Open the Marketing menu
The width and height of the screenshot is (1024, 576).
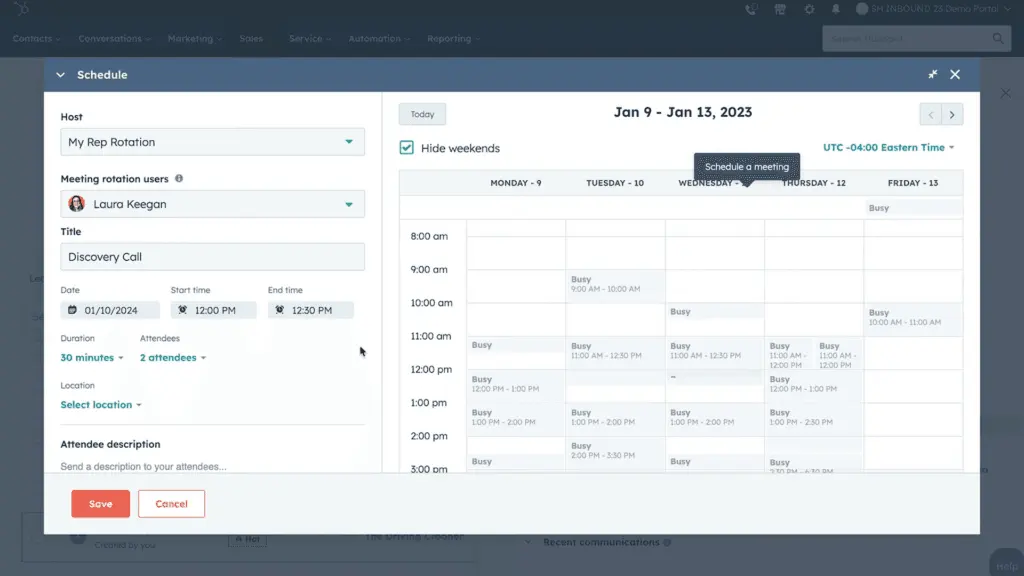pos(195,39)
